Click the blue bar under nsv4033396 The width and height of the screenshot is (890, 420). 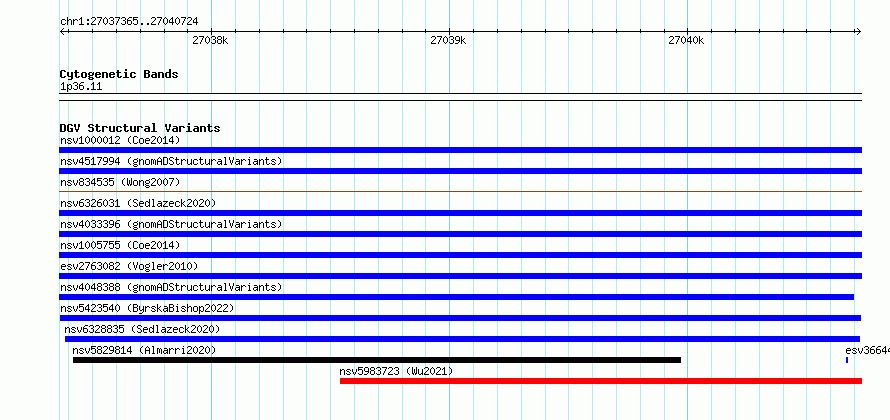tap(460, 234)
